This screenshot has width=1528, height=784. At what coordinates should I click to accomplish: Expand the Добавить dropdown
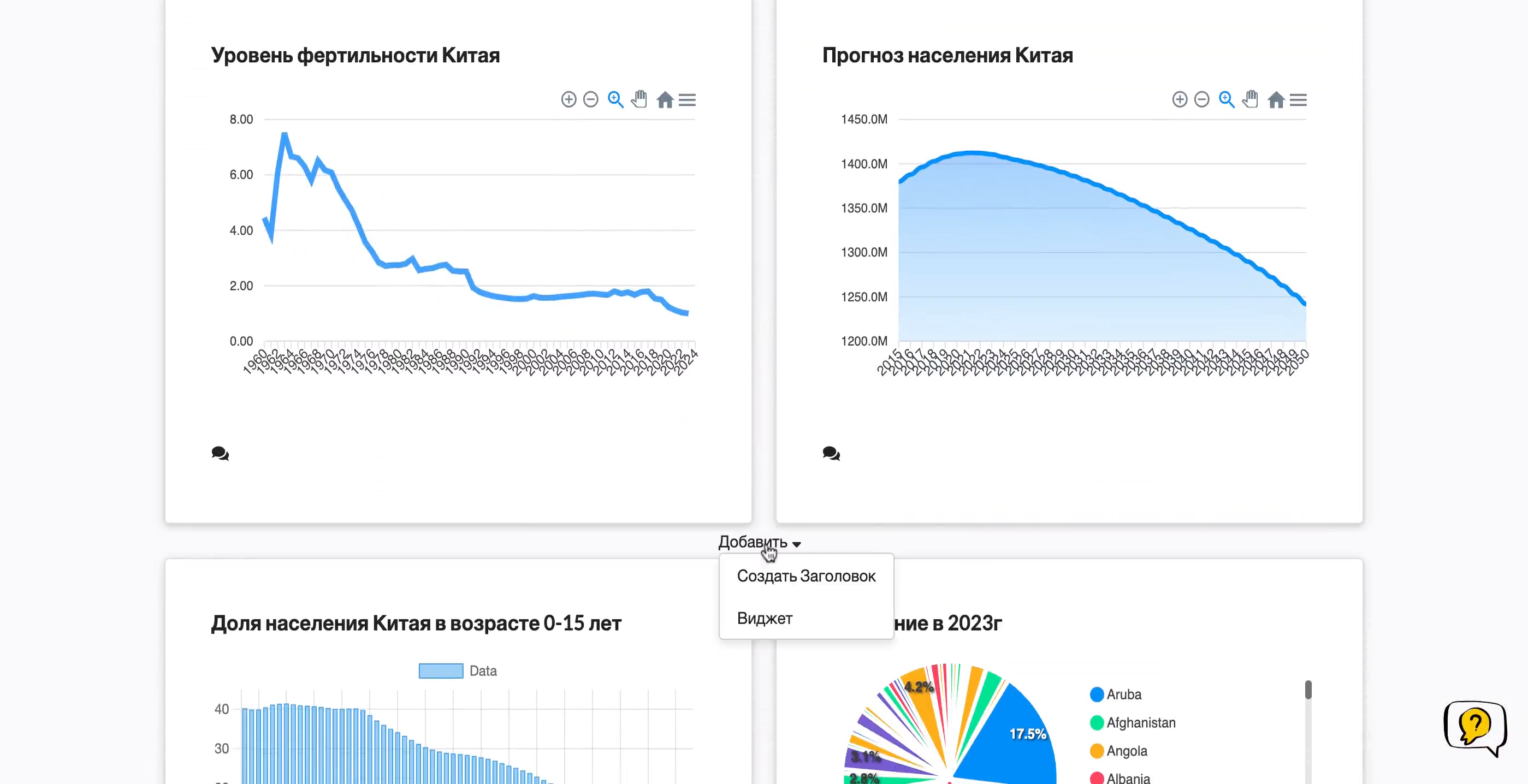(x=759, y=542)
